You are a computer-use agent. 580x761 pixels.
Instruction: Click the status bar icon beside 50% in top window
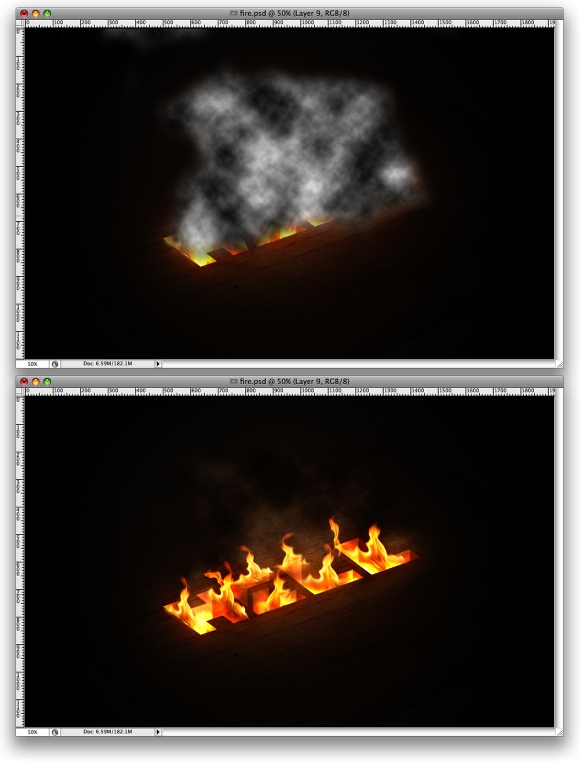pos(55,364)
